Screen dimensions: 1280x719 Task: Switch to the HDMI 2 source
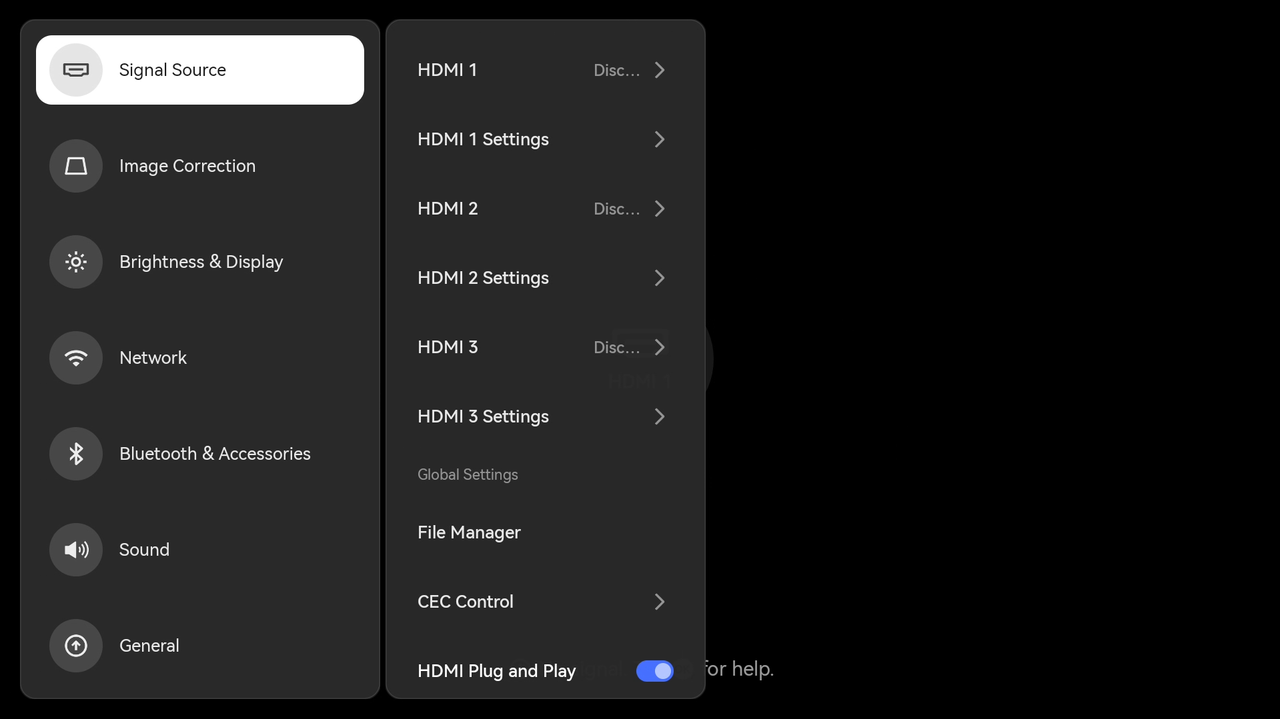click(x=447, y=209)
